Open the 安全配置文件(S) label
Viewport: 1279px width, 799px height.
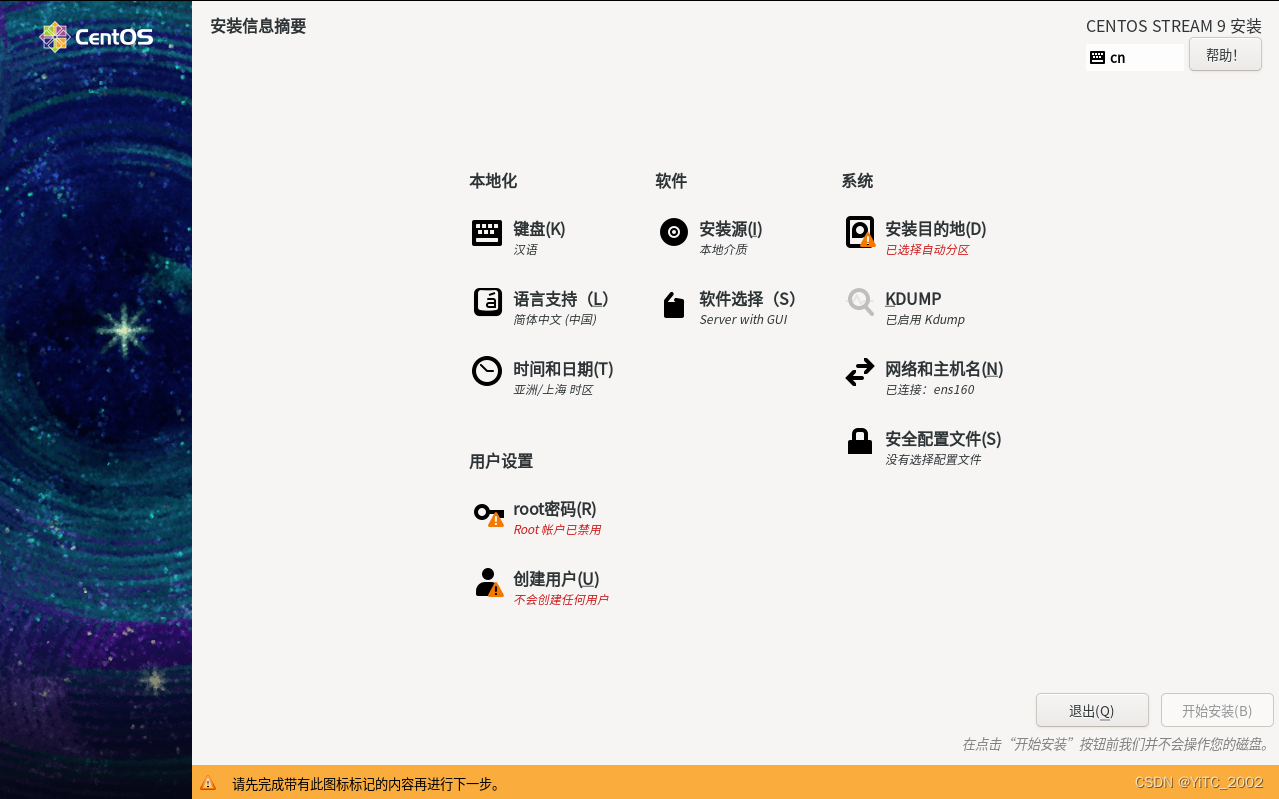[943, 439]
